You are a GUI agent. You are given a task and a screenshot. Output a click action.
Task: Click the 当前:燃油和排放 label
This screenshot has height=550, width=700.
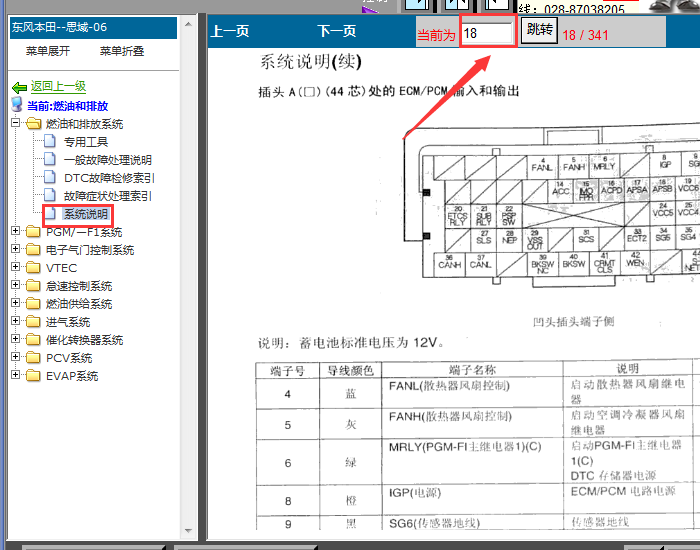[x=67, y=106]
